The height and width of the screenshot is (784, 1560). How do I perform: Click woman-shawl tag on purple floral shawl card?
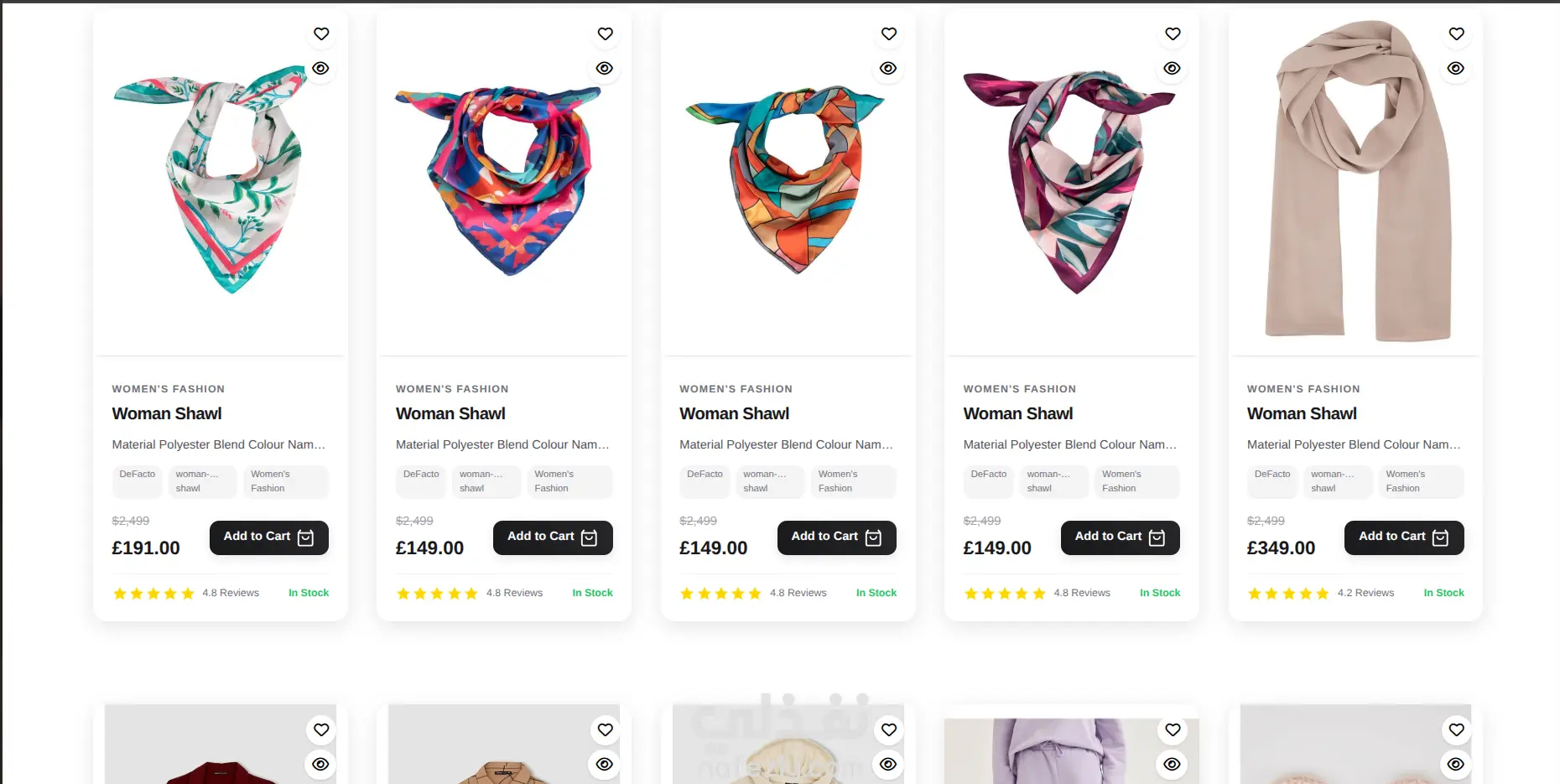(1048, 481)
